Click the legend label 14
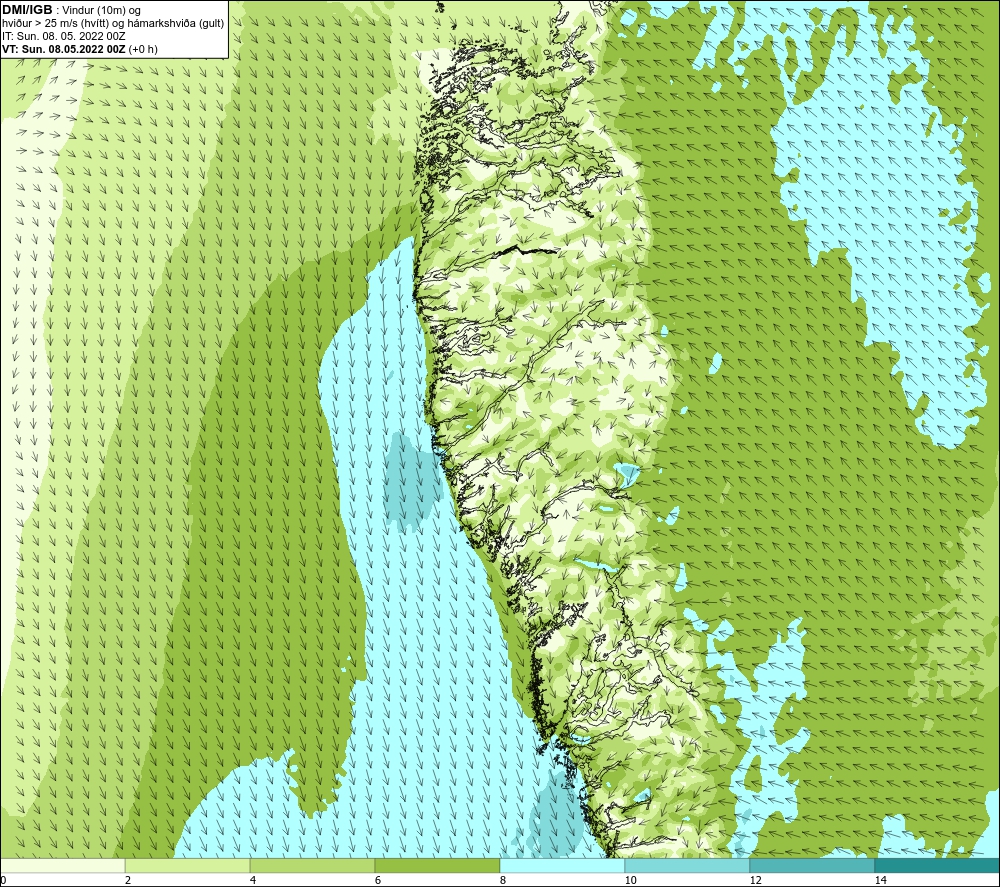The width and height of the screenshot is (1000, 887). click(x=880, y=880)
